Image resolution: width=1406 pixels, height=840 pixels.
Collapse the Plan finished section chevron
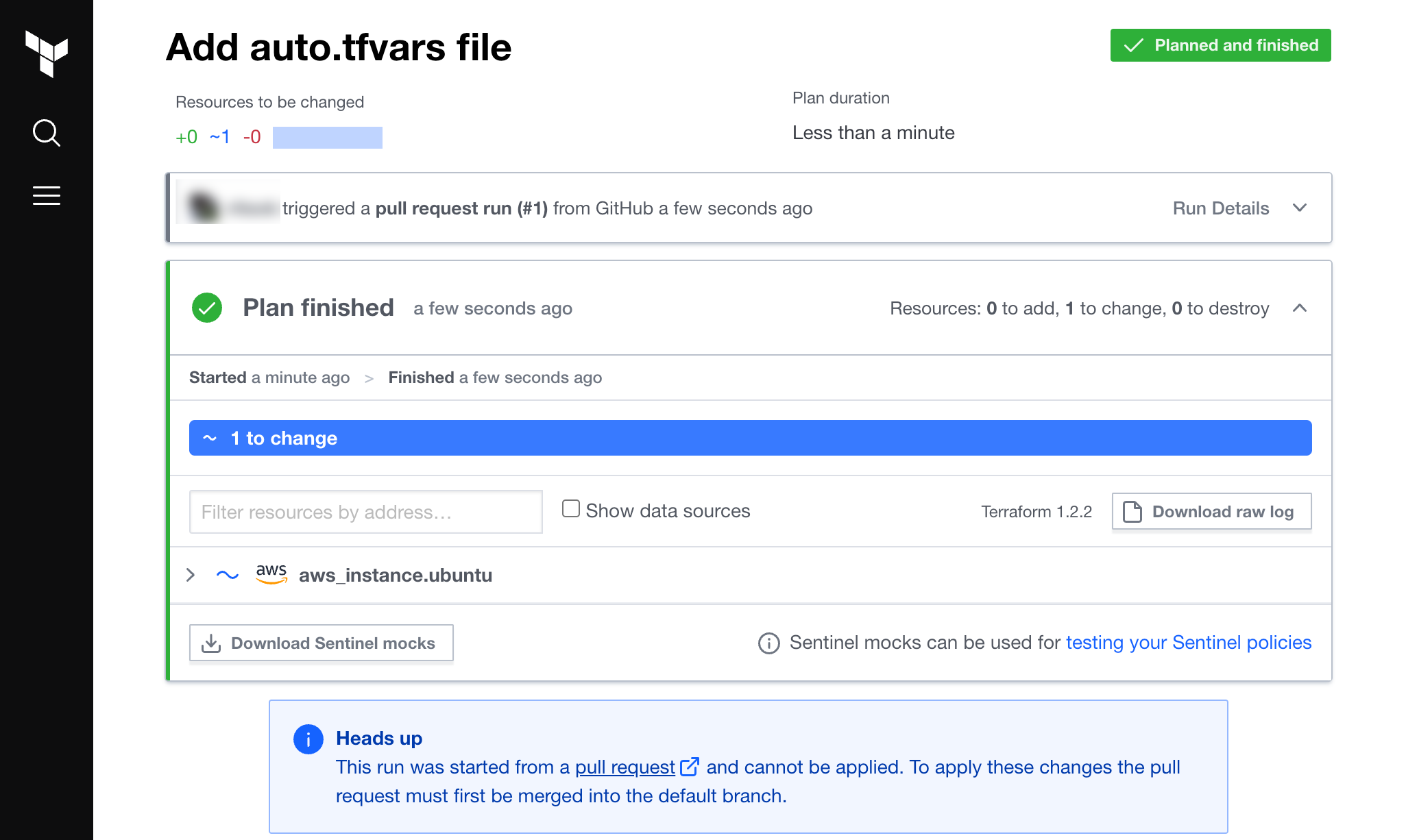point(1300,308)
